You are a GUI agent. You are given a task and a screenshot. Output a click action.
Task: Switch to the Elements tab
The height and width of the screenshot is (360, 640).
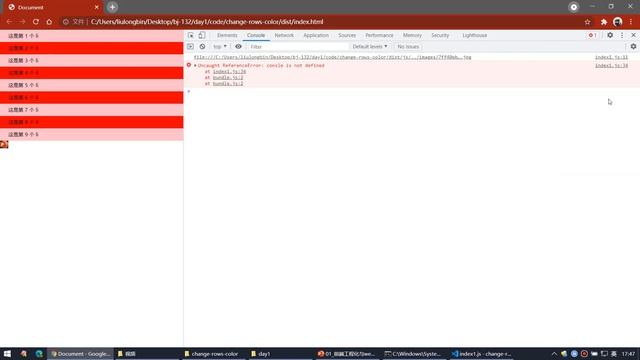point(227,36)
